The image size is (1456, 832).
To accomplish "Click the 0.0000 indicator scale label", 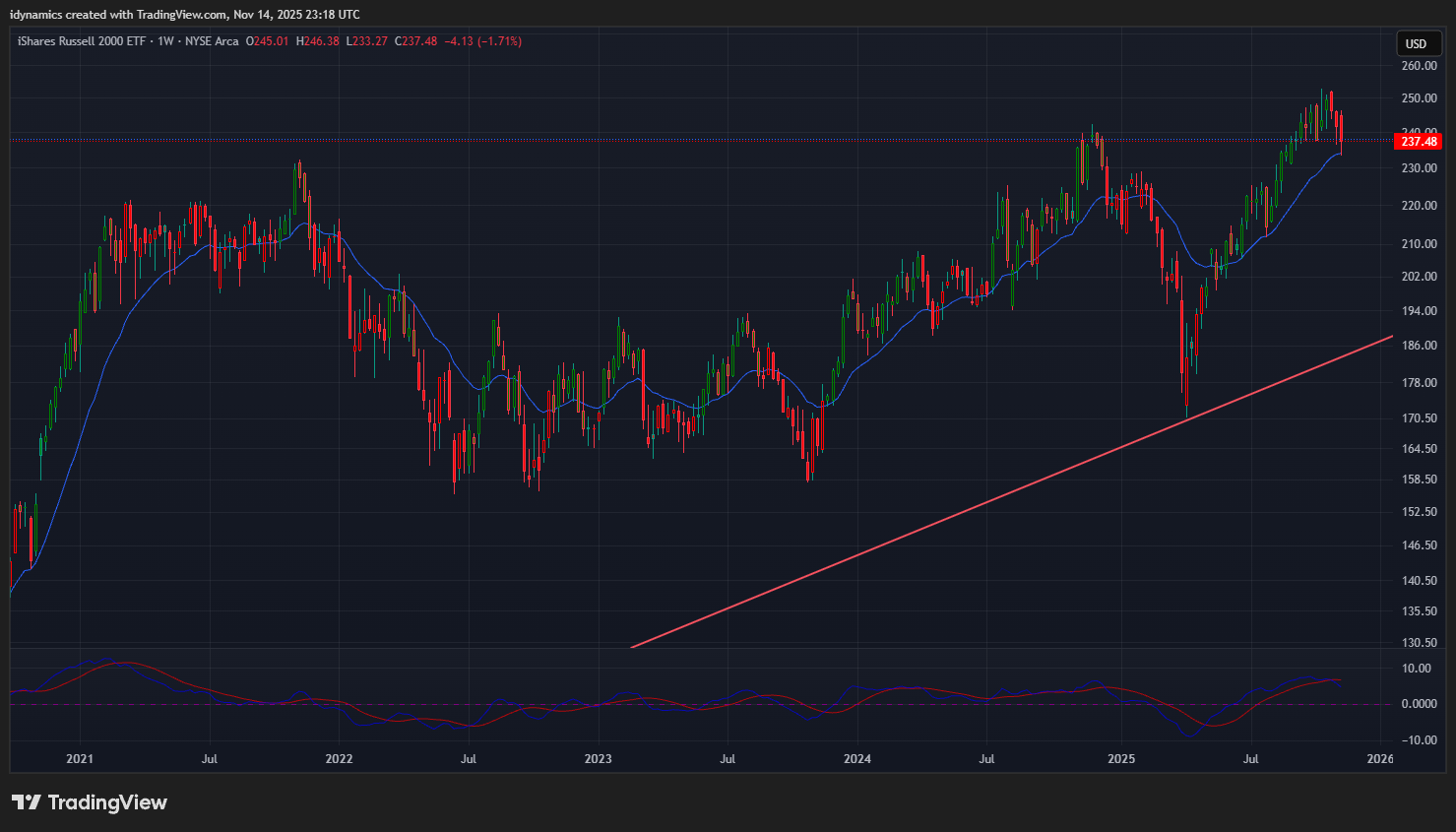I will click(1419, 704).
